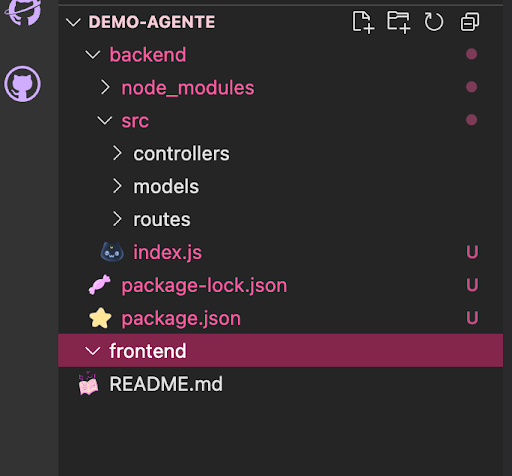Image resolution: width=512 pixels, height=476 pixels.
Task: Expand the node_modules folder
Action: [x=105, y=87]
